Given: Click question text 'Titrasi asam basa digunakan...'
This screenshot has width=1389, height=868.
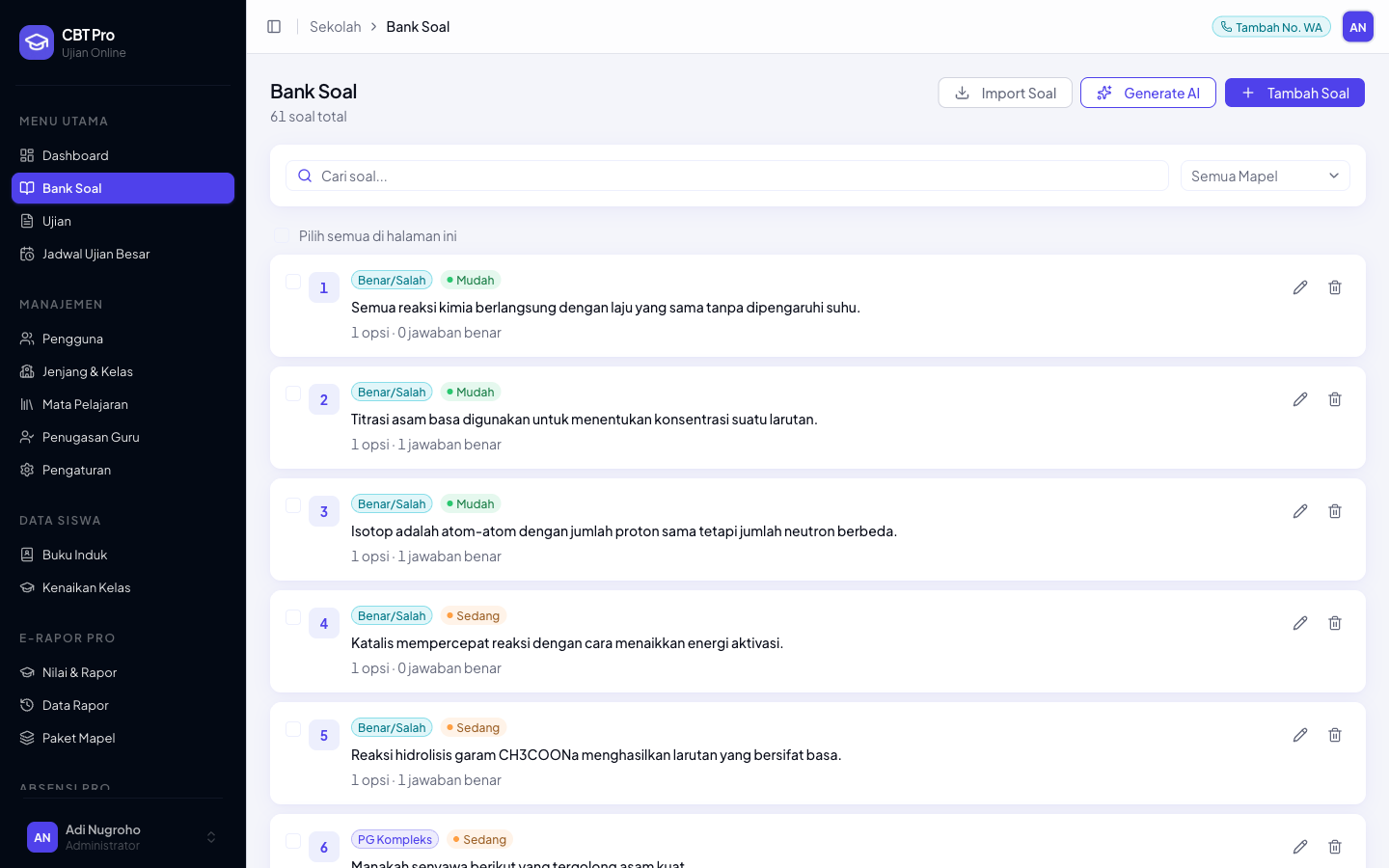Looking at the screenshot, I should click(585, 419).
